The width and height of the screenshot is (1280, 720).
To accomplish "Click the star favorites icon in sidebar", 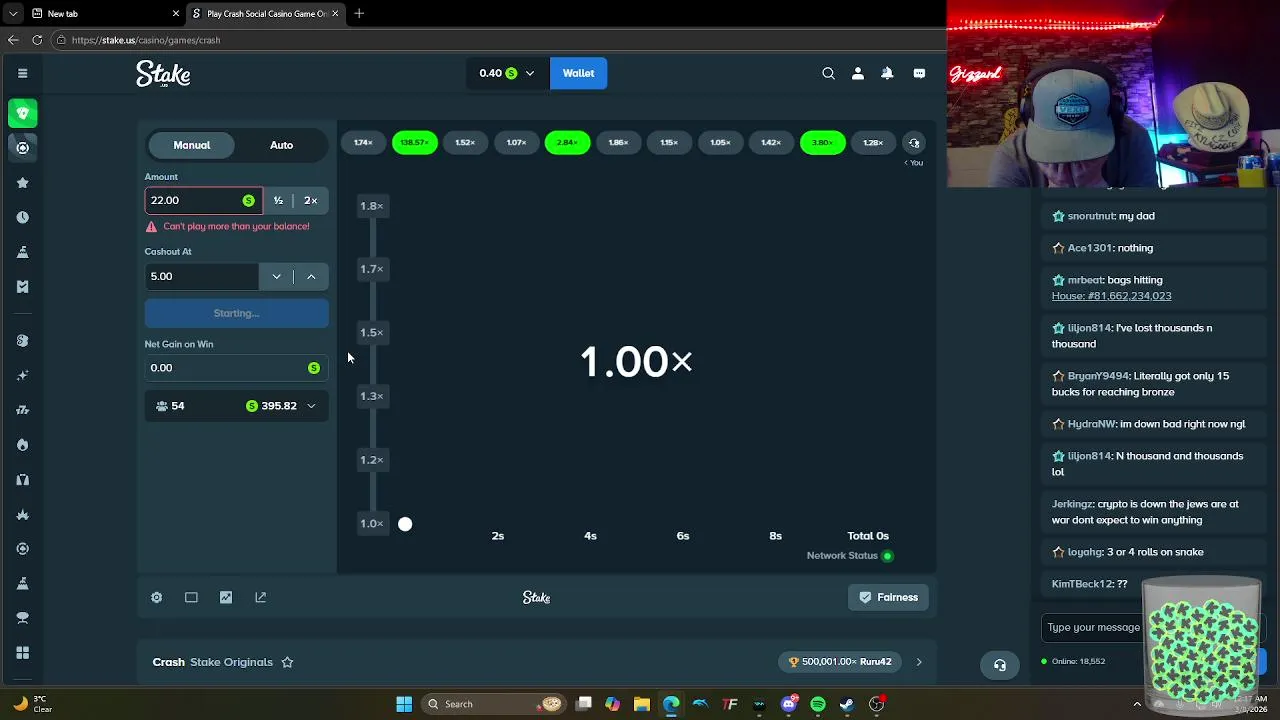I will [22, 183].
